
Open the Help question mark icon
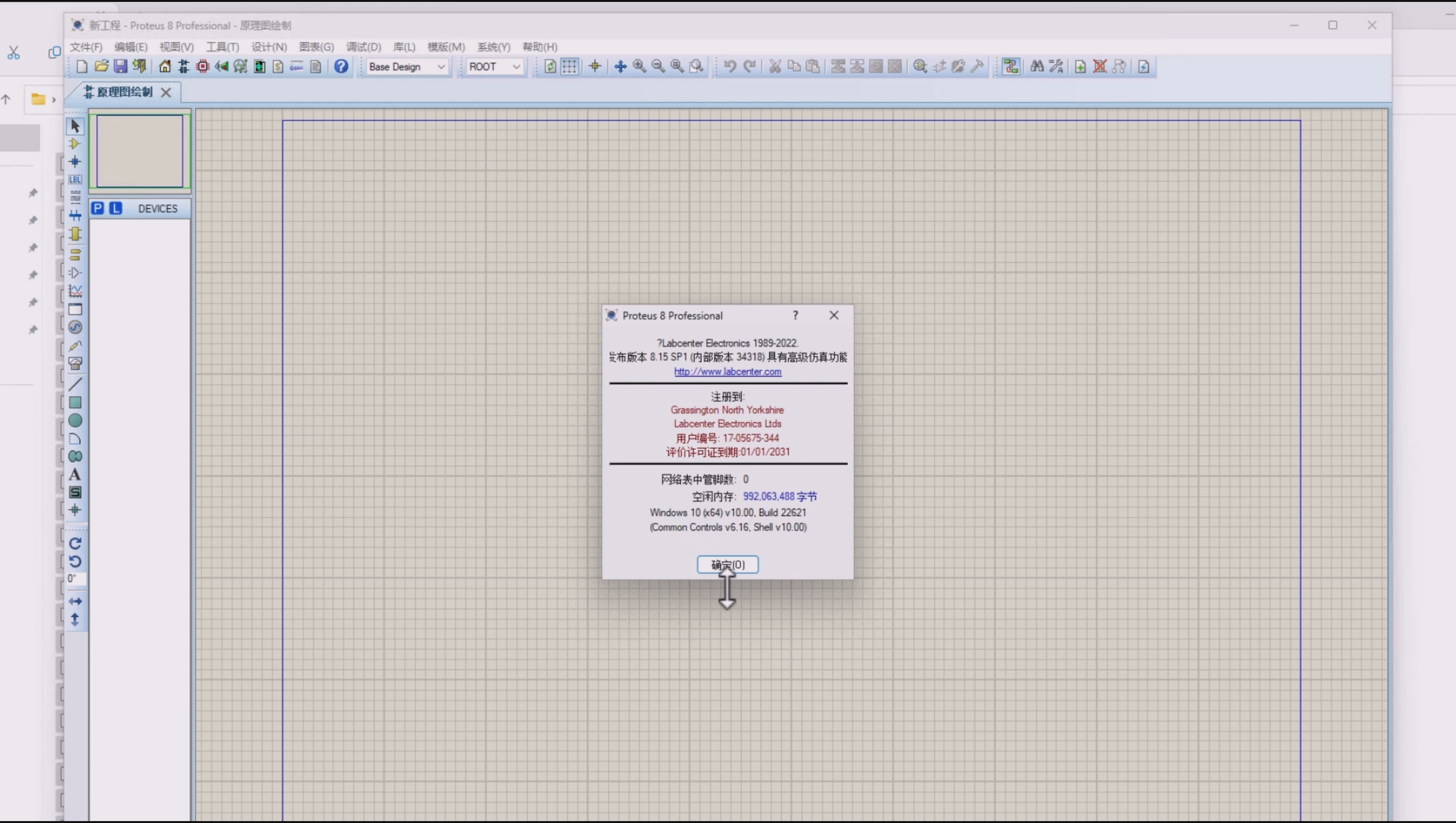coord(341,66)
